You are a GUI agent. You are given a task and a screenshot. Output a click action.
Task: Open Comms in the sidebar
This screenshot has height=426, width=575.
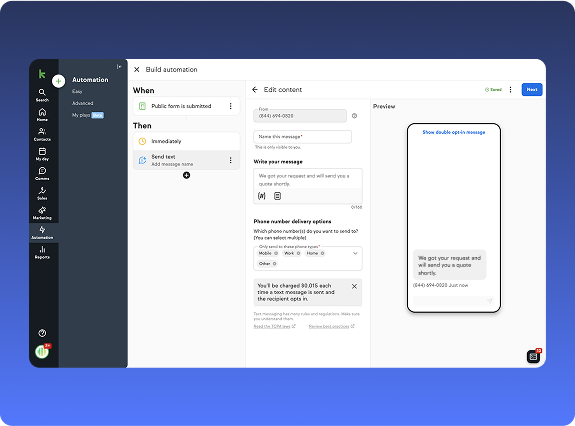[42, 174]
